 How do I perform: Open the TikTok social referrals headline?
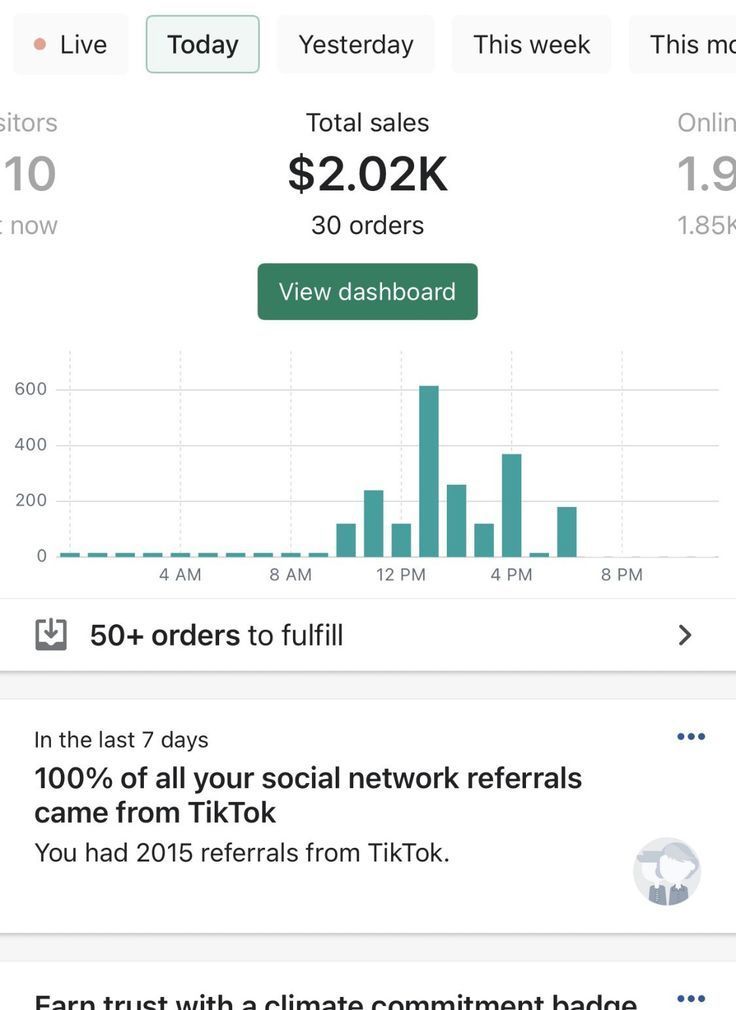tap(308, 795)
